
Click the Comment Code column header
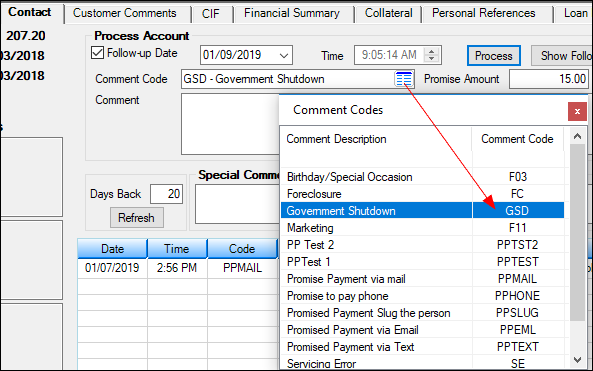tap(517, 139)
